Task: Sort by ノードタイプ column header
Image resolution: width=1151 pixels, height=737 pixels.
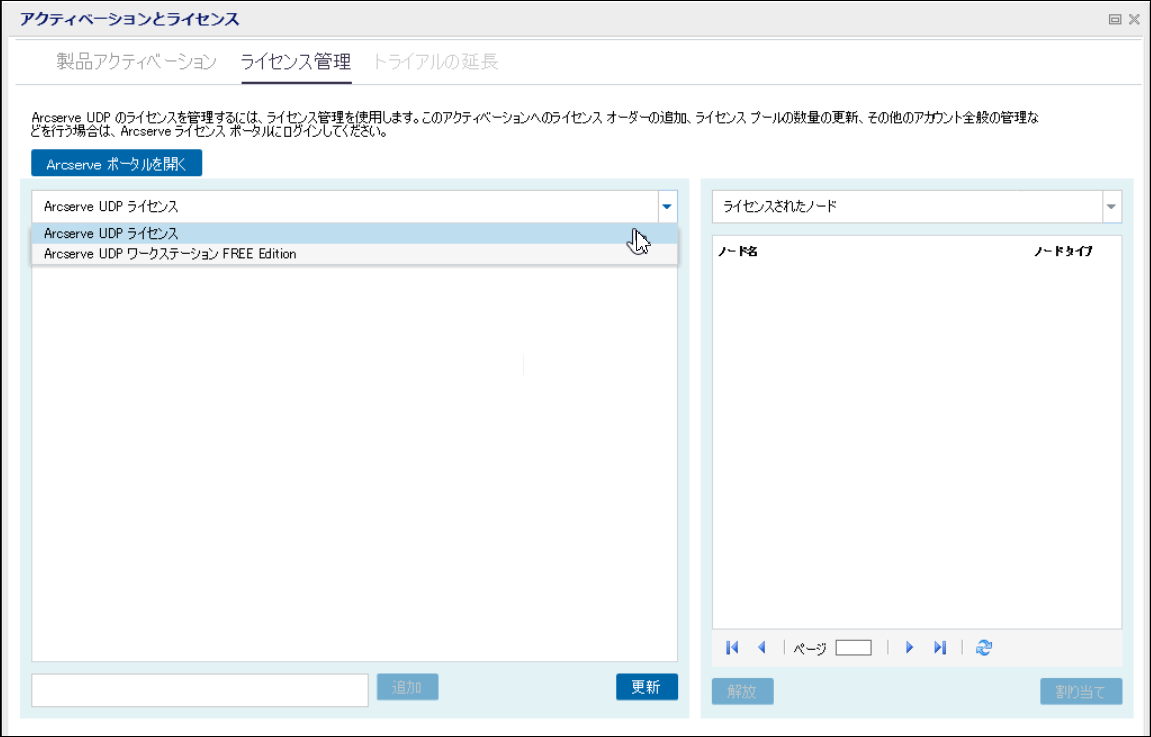Action: (1063, 251)
